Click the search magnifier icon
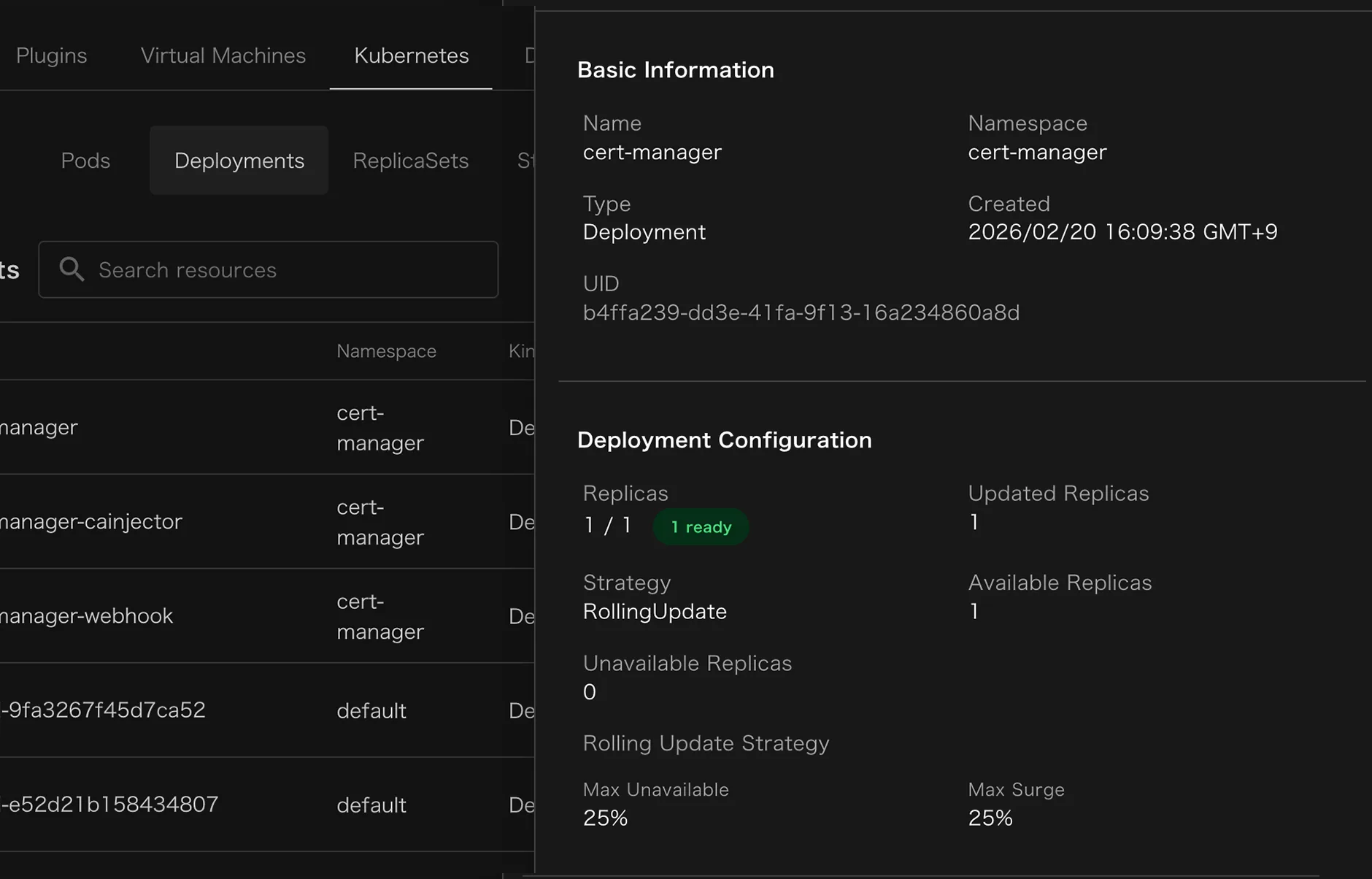Image resolution: width=1372 pixels, height=879 pixels. pos(72,269)
